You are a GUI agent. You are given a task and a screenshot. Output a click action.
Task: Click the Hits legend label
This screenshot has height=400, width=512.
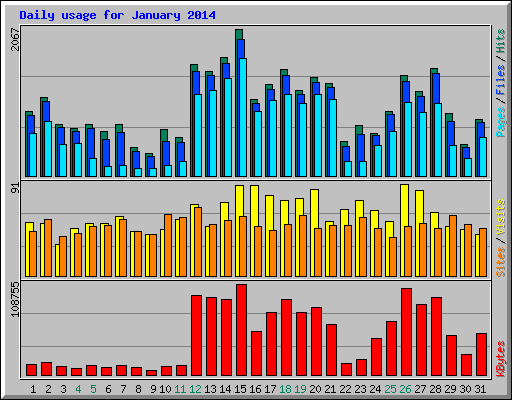[x=501, y=41]
